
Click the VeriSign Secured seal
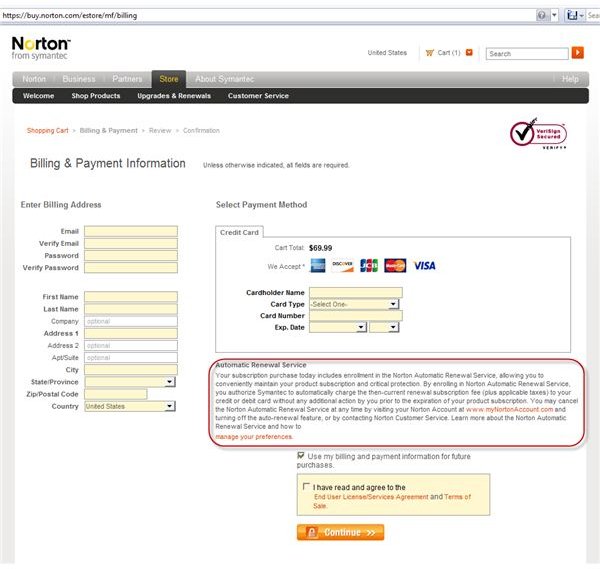point(538,134)
